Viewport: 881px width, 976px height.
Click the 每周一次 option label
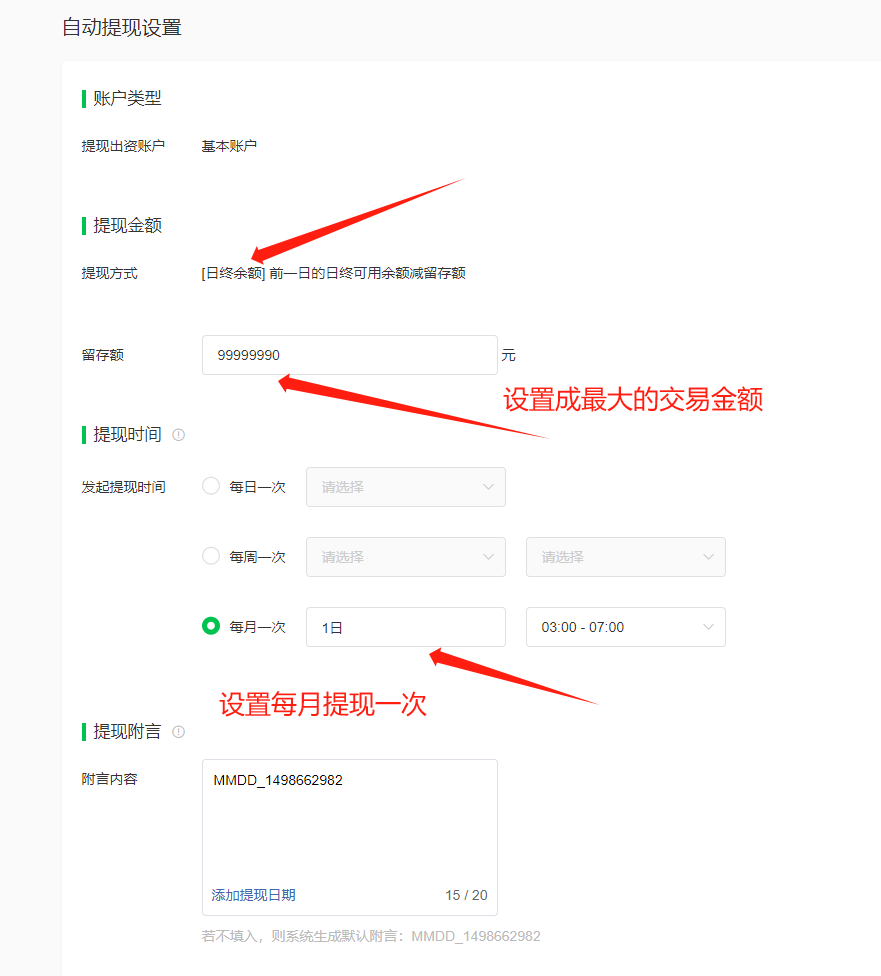tap(257, 557)
